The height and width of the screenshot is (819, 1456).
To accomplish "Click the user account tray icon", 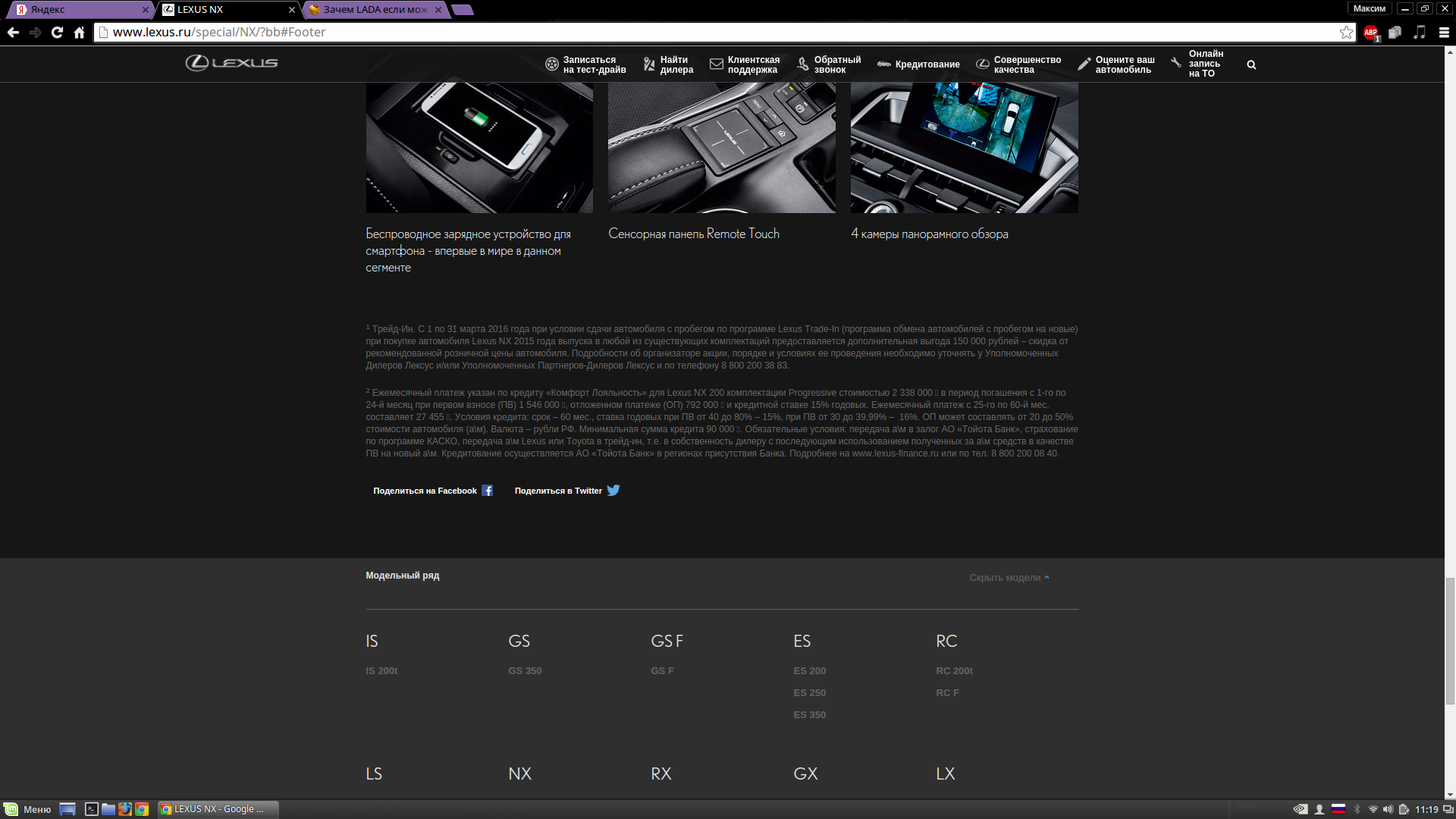I will pos(1319,809).
